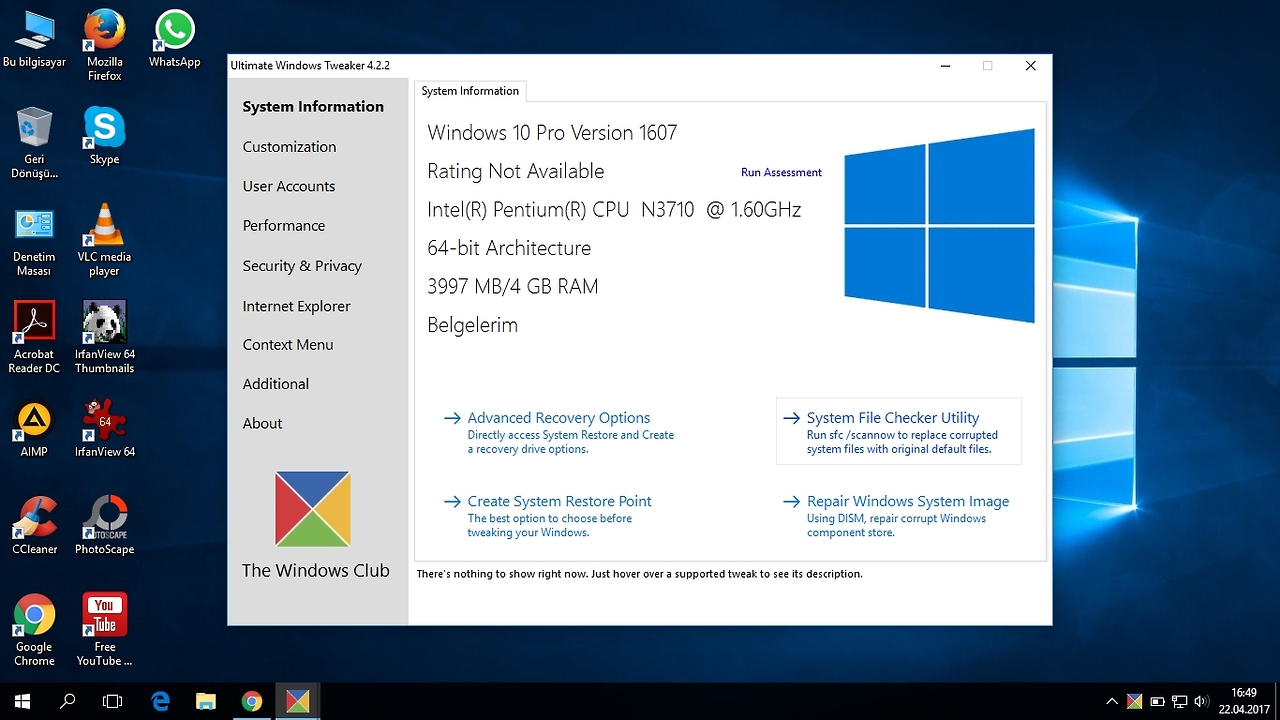Launch System File Checker Utility
The height and width of the screenshot is (720, 1280).
[898, 432]
